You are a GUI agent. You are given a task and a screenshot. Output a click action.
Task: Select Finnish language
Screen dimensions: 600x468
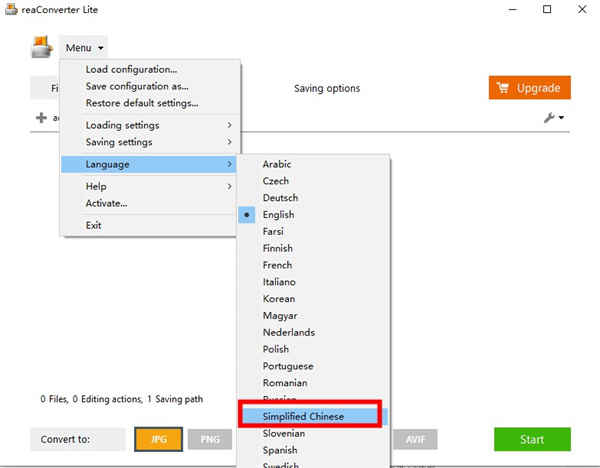pos(313,248)
